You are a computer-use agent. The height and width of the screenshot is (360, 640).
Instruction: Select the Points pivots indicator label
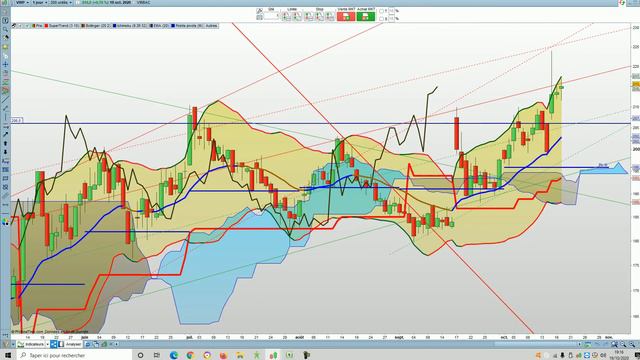point(187,26)
